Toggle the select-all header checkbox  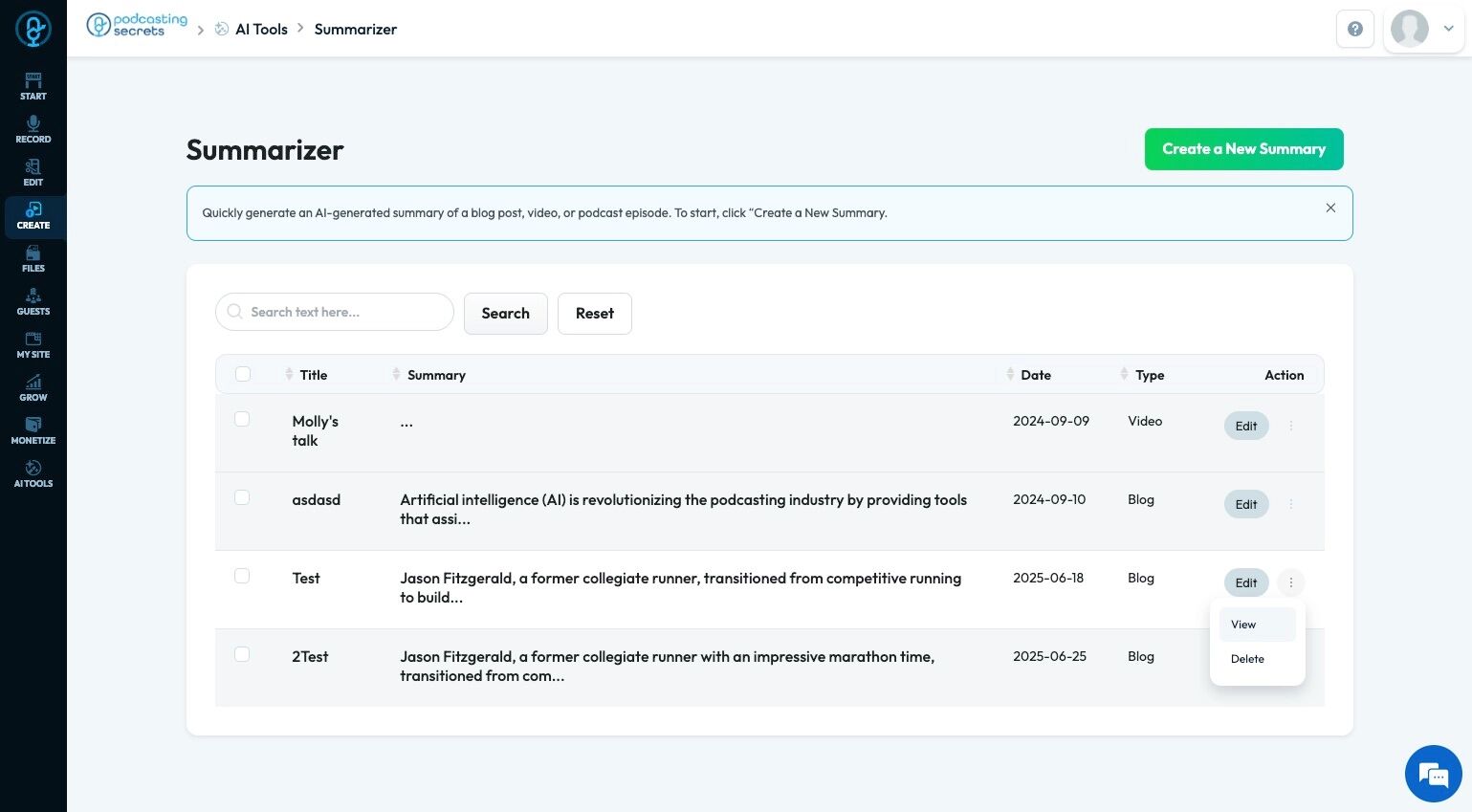tap(243, 374)
